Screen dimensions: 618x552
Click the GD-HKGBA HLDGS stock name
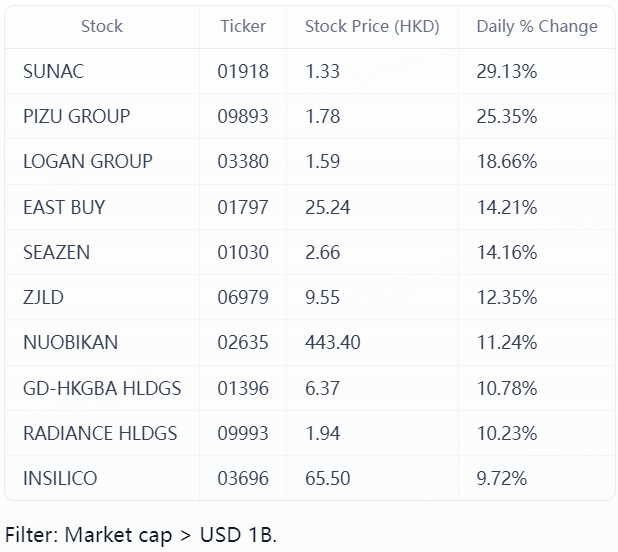point(102,387)
